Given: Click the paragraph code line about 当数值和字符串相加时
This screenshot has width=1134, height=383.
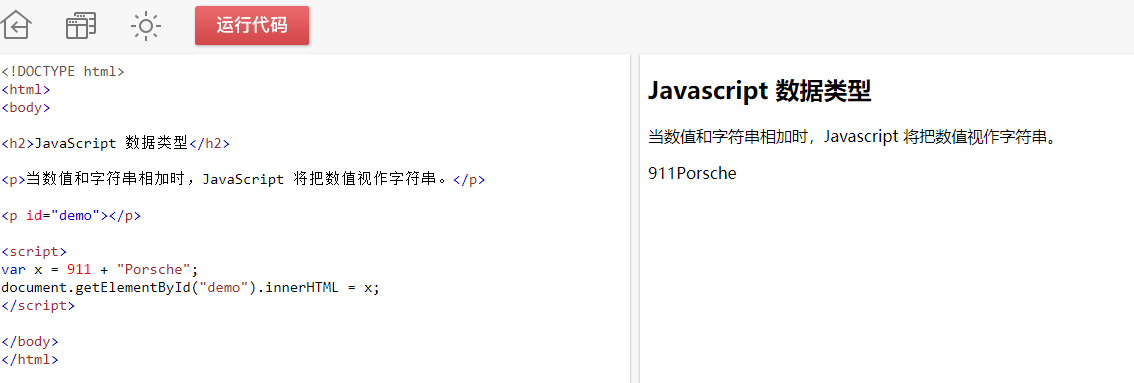Looking at the screenshot, I should [243, 179].
